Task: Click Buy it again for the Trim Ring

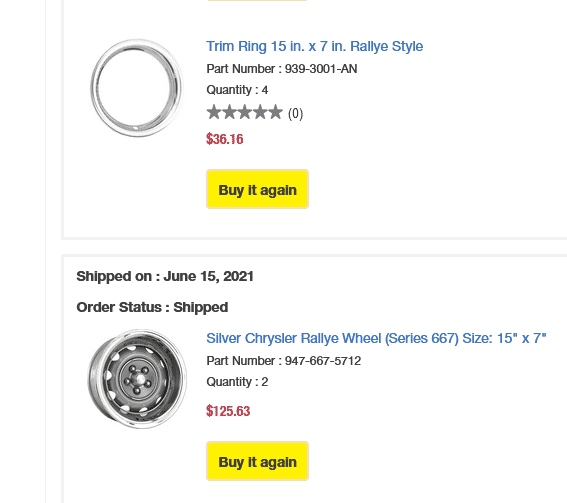Action: (257, 189)
